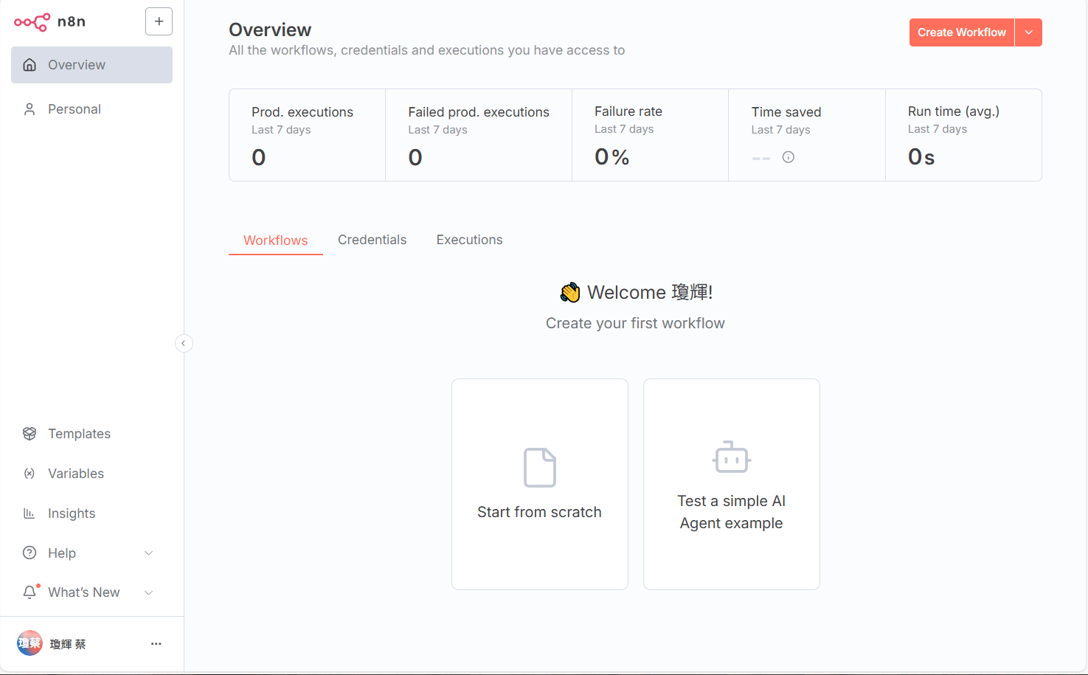Viewport: 1088px width, 675px height.
Task: Collapse the sidebar with the chevron handle
Action: [x=183, y=343]
